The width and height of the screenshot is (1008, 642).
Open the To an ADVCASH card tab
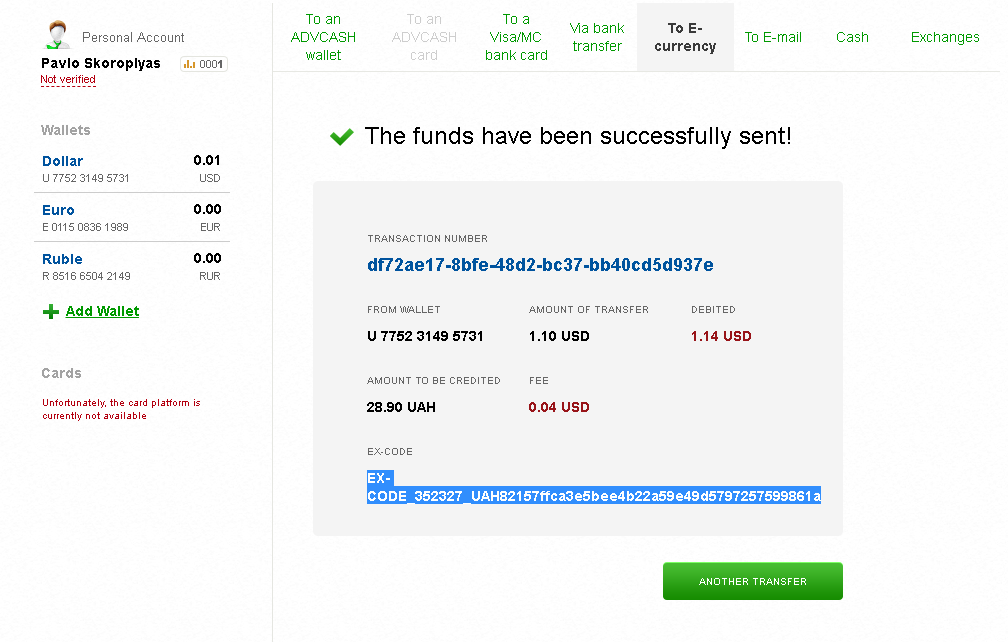coord(424,37)
